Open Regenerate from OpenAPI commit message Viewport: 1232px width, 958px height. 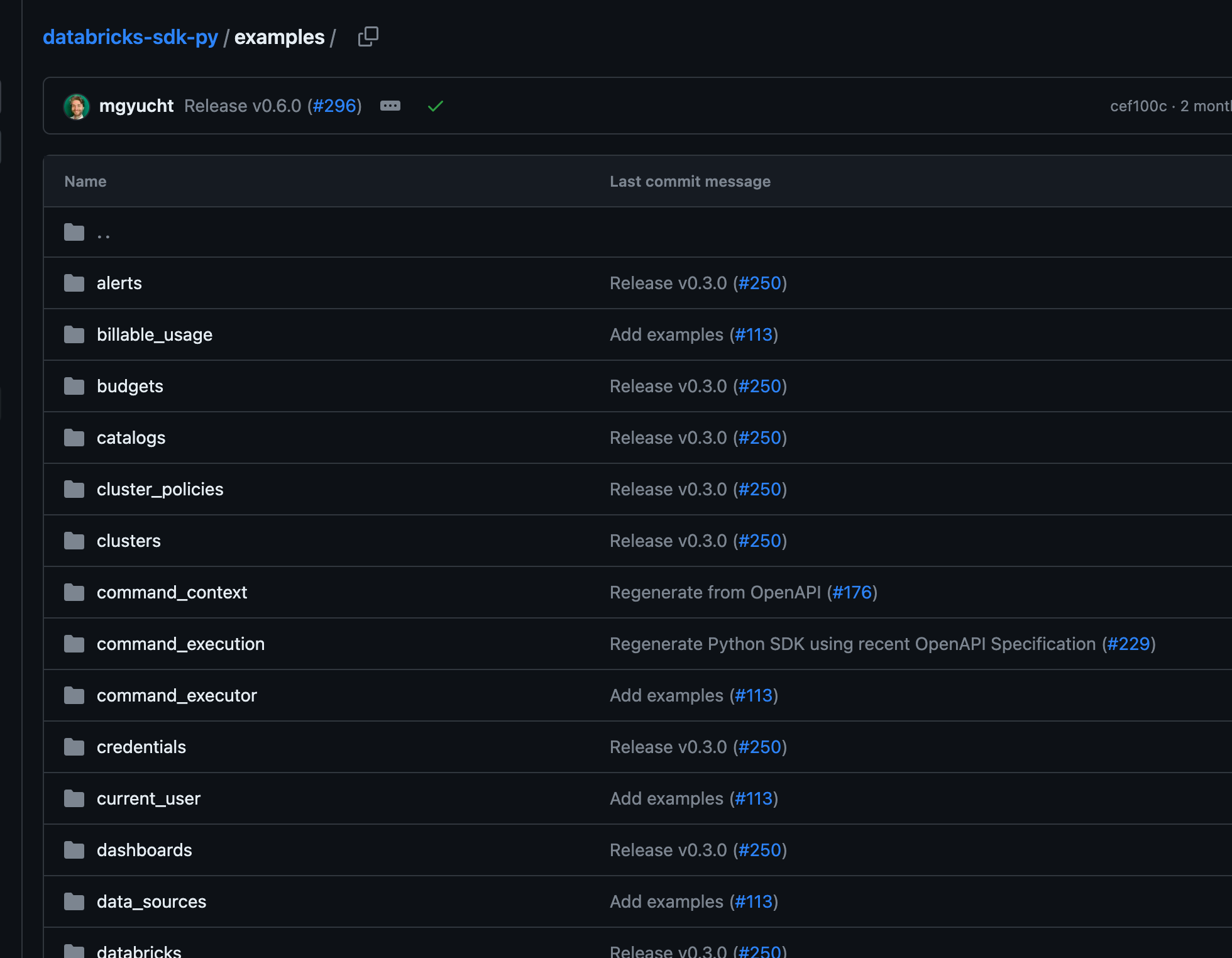(x=715, y=592)
